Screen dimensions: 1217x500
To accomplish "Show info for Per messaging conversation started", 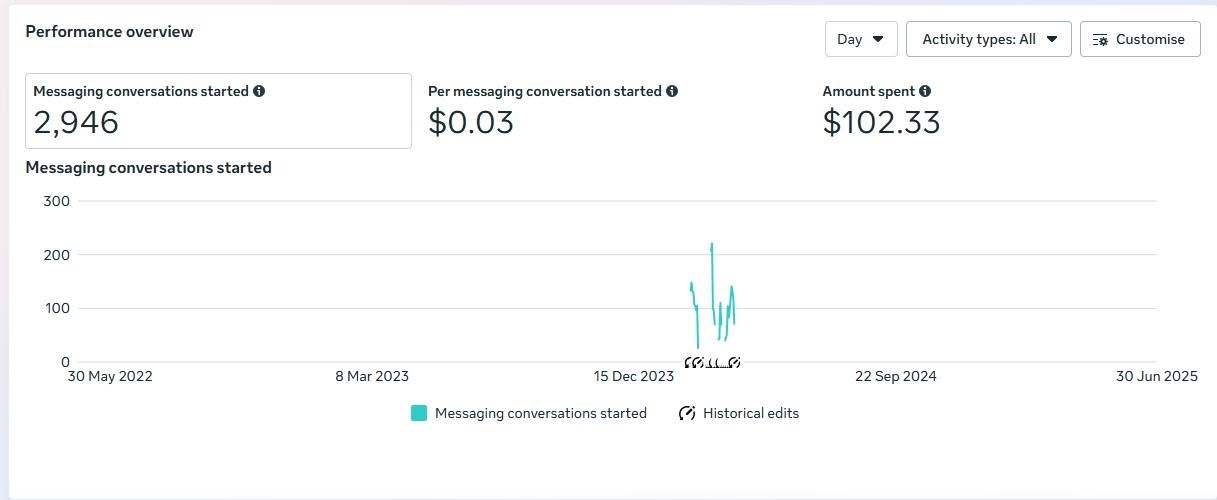I will click(672, 91).
